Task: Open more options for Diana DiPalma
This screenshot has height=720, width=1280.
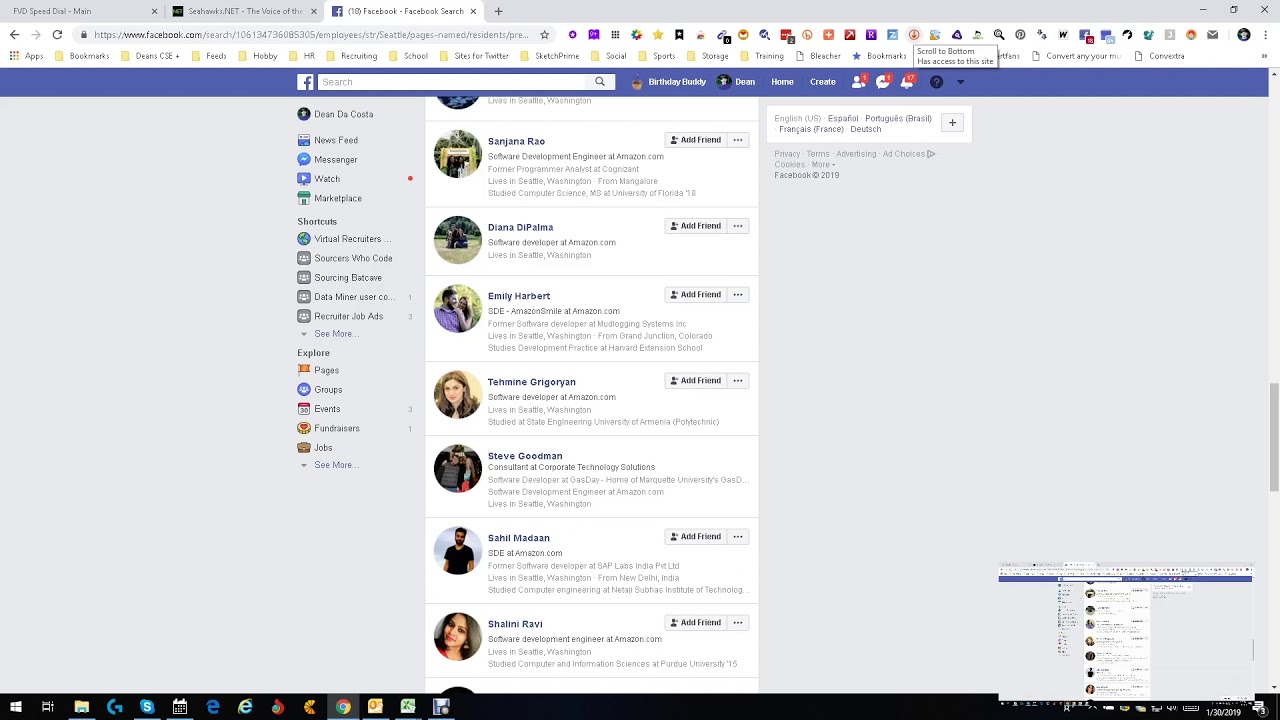Action: coord(738,226)
